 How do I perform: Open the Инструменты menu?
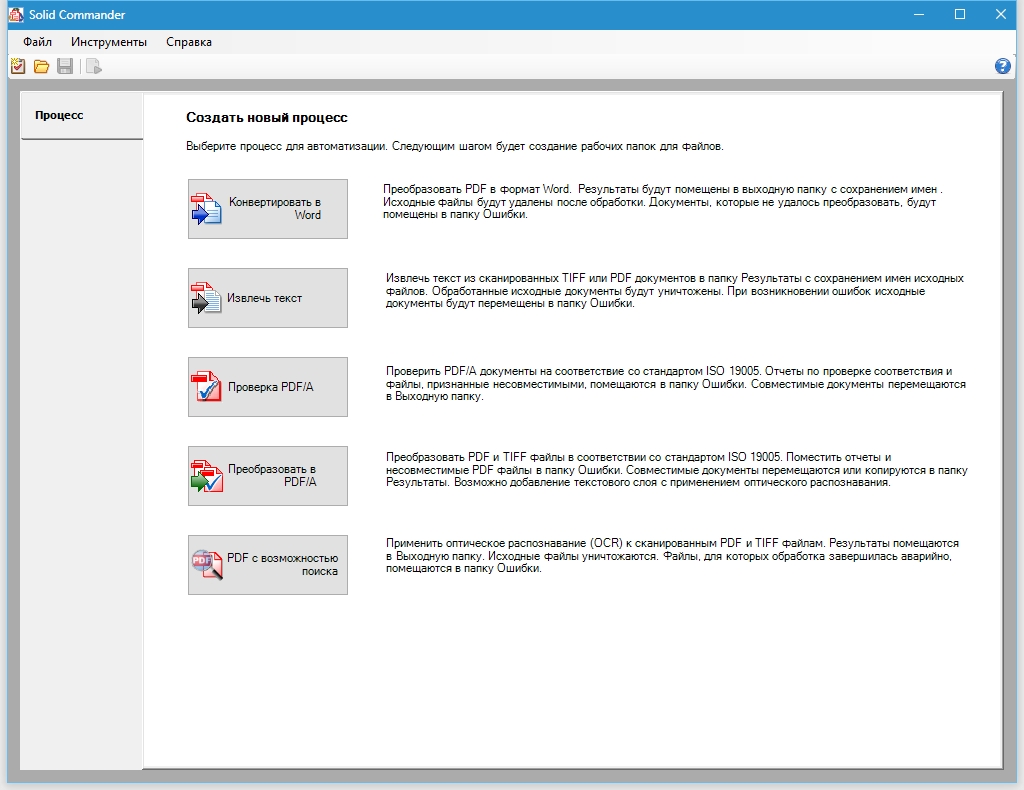pos(109,42)
